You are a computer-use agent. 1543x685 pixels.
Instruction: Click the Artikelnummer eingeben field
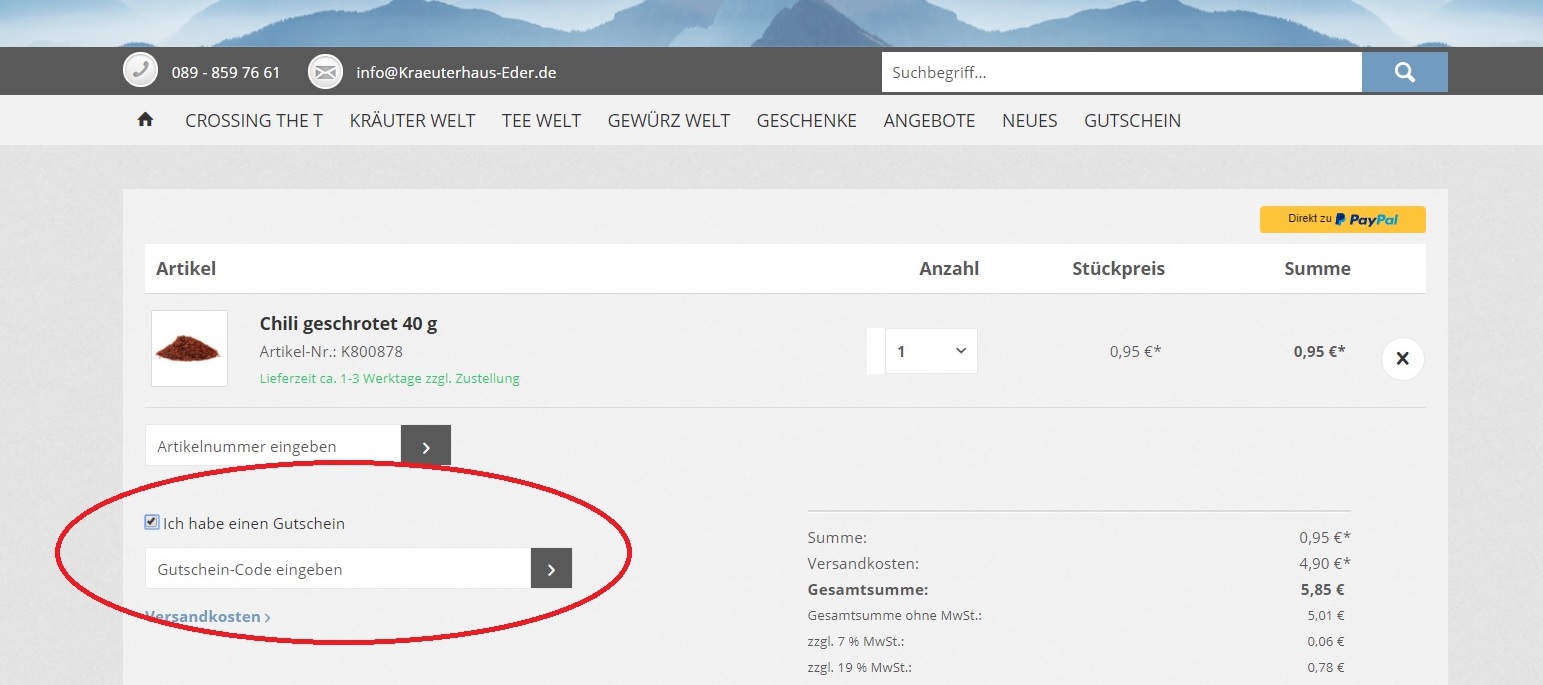click(x=273, y=446)
